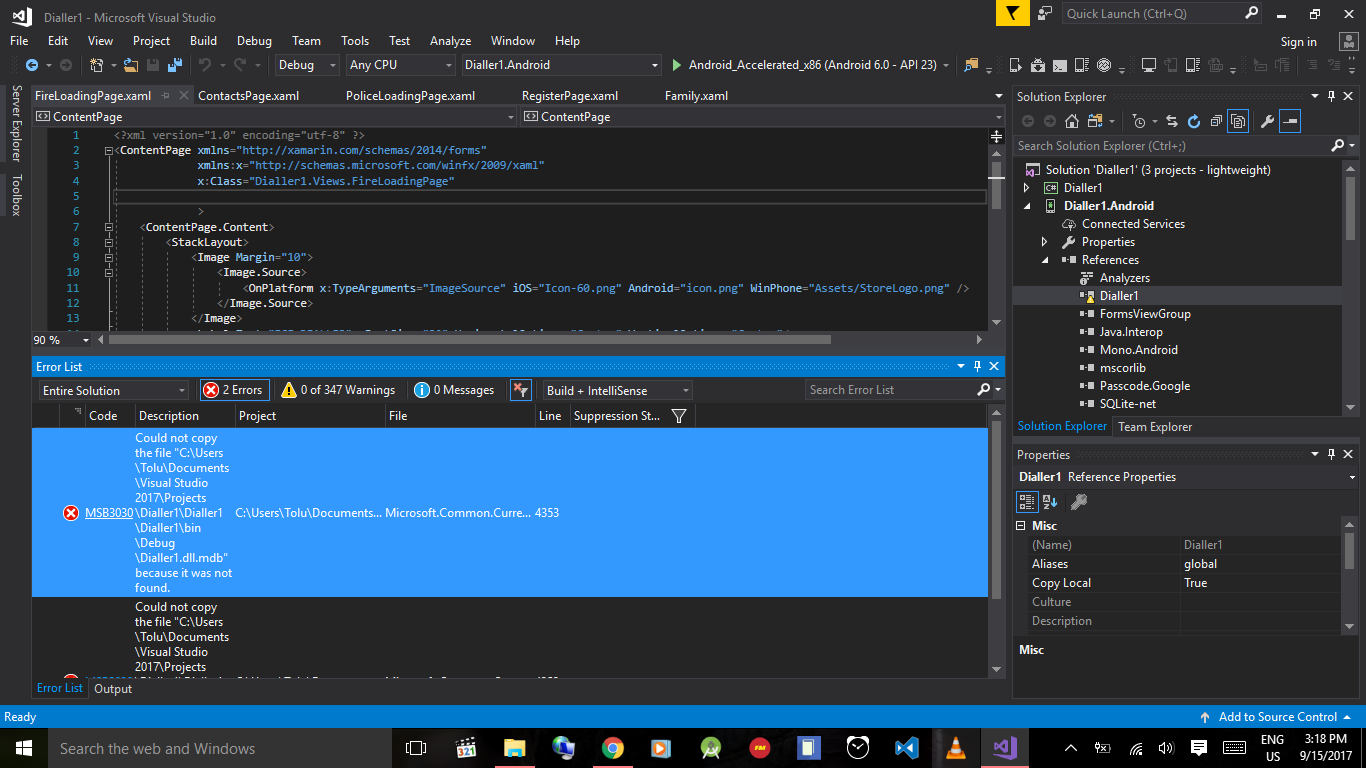Toggle the 0 of 347 Warnings filter

pos(338,390)
